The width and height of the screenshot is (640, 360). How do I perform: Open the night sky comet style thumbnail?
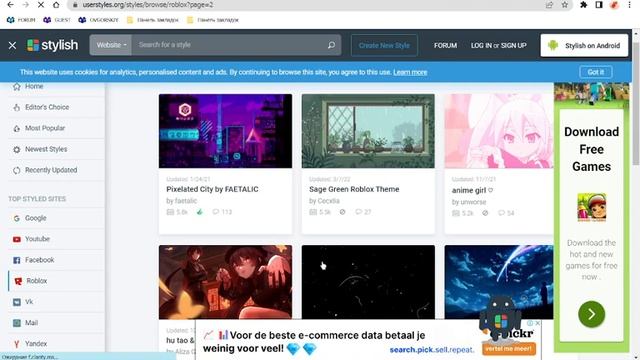(499, 282)
